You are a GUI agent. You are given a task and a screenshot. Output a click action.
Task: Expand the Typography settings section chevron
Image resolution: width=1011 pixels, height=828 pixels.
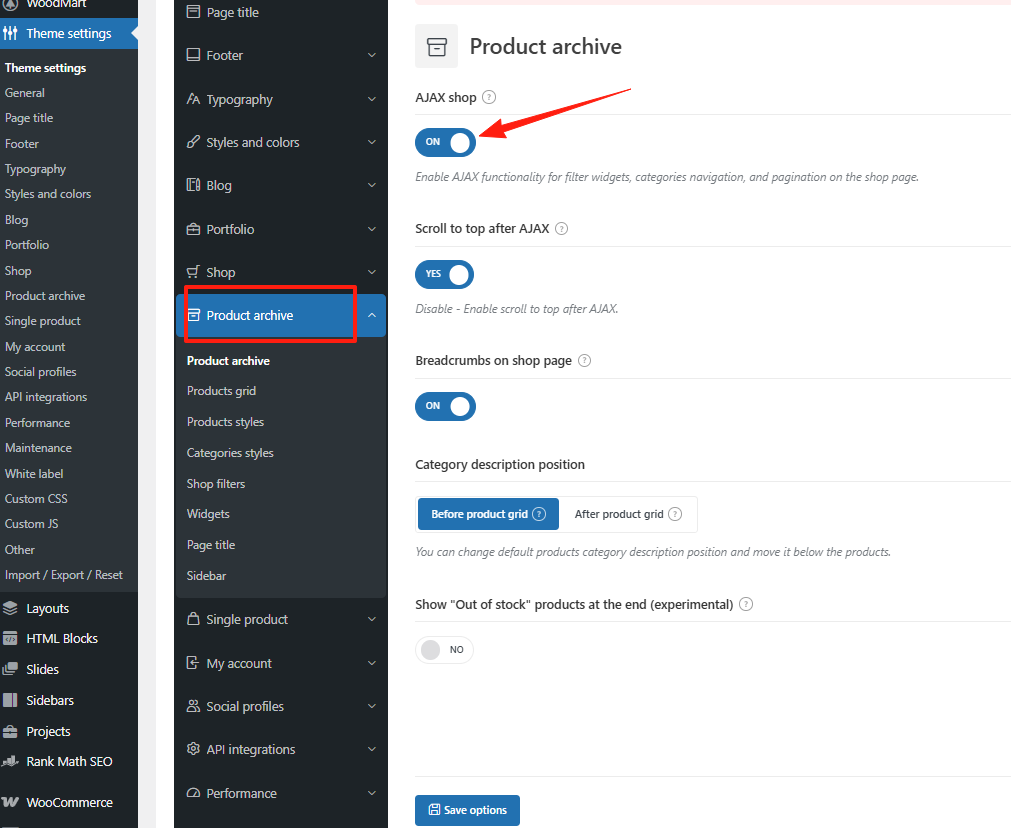coord(371,100)
